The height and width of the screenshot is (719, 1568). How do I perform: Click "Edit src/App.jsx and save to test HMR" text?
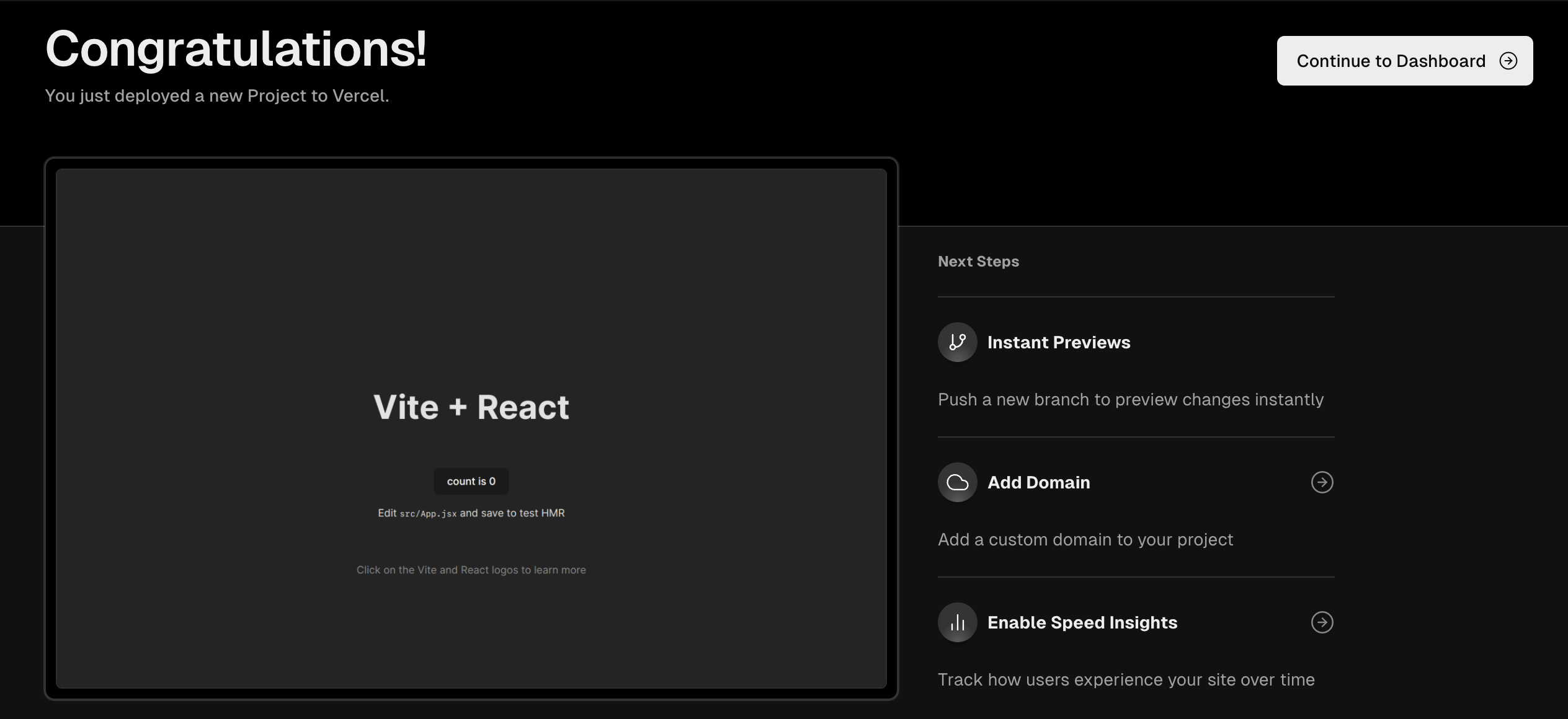click(471, 513)
